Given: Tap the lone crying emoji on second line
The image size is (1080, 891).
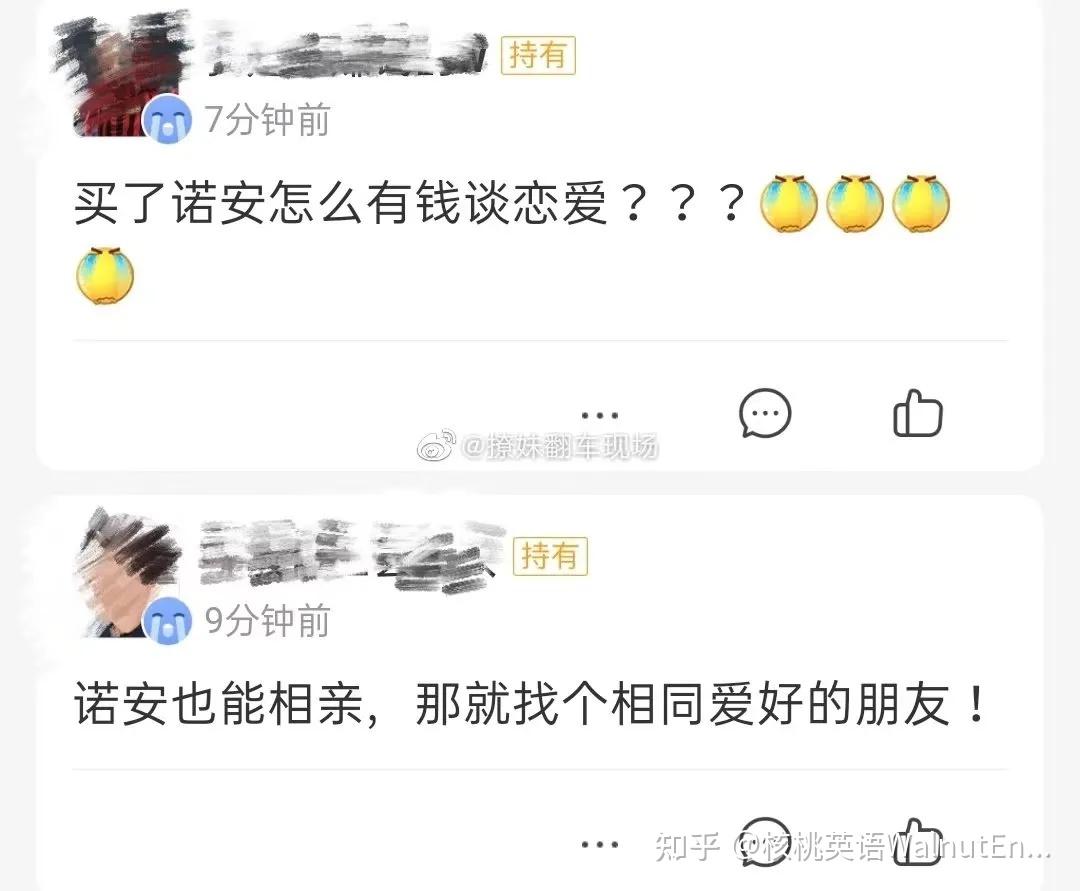Looking at the screenshot, I should [x=105, y=275].
